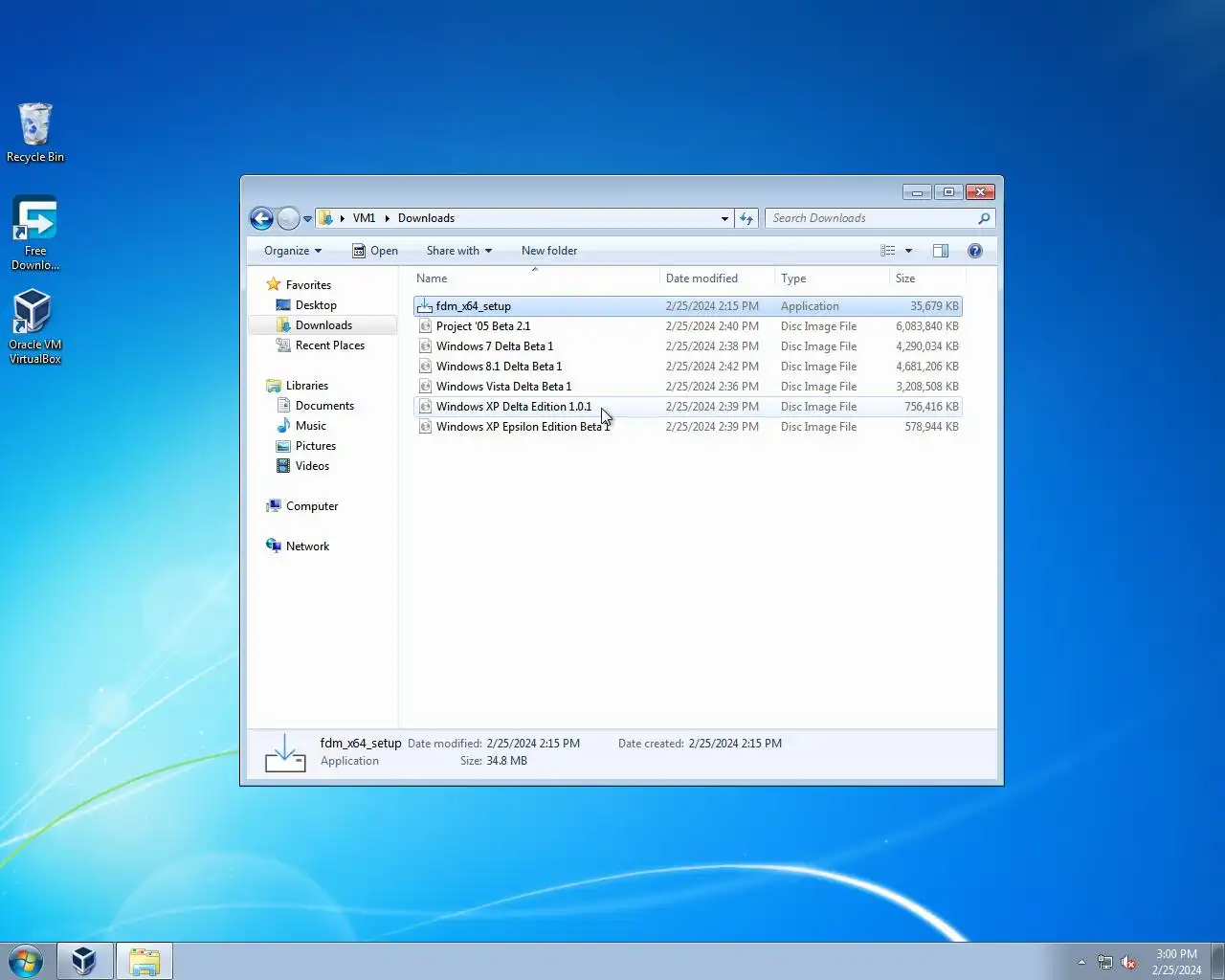The height and width of the screenshot is (980, 1225).
Task: Click the 4,290,034 KB size cell
Action: (926, 346)
